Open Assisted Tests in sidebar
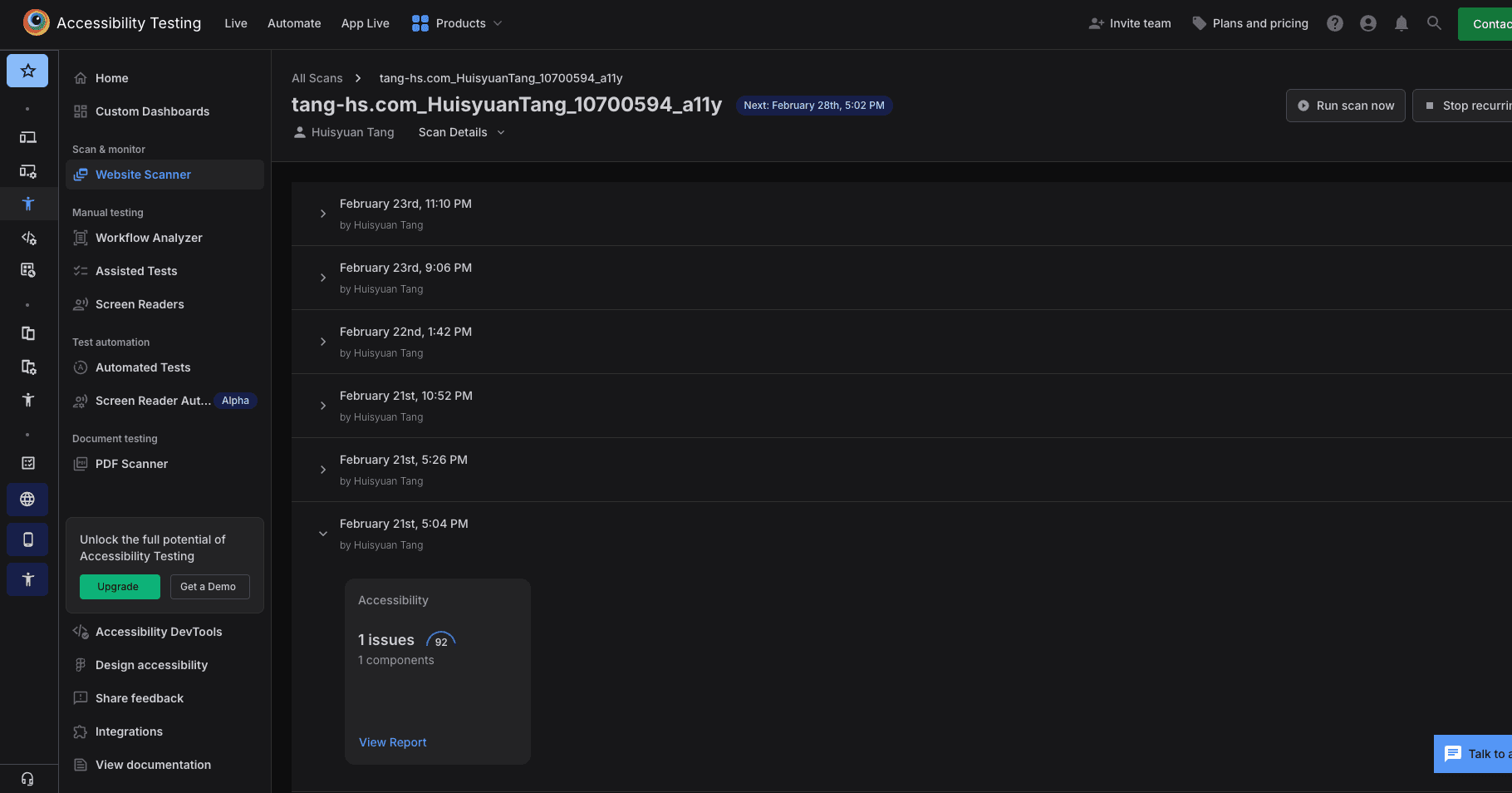Viewport: 1512px width, 793px height. click(164, 271)
